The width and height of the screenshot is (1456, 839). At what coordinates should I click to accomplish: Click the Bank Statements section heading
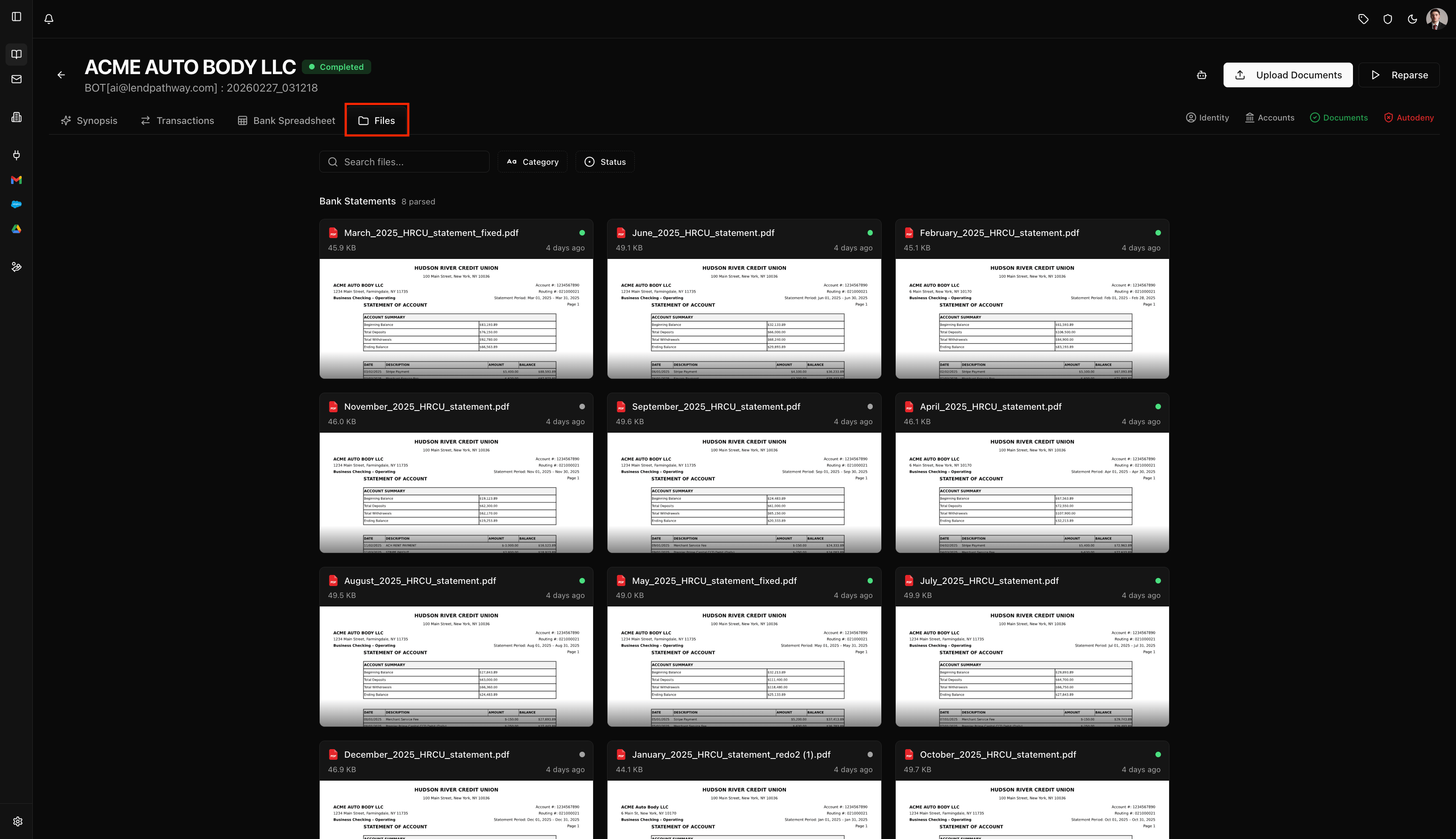(358, 201)
